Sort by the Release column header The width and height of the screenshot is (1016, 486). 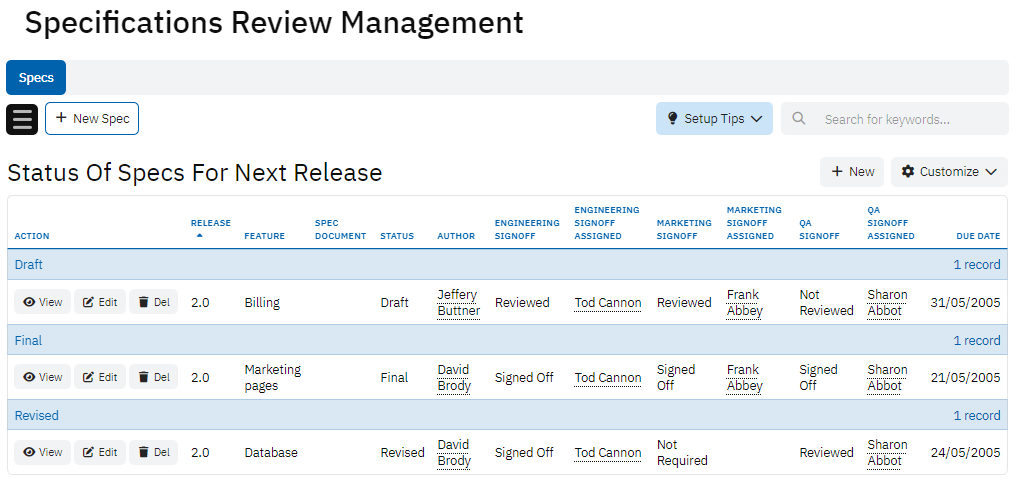coord(210,223)
